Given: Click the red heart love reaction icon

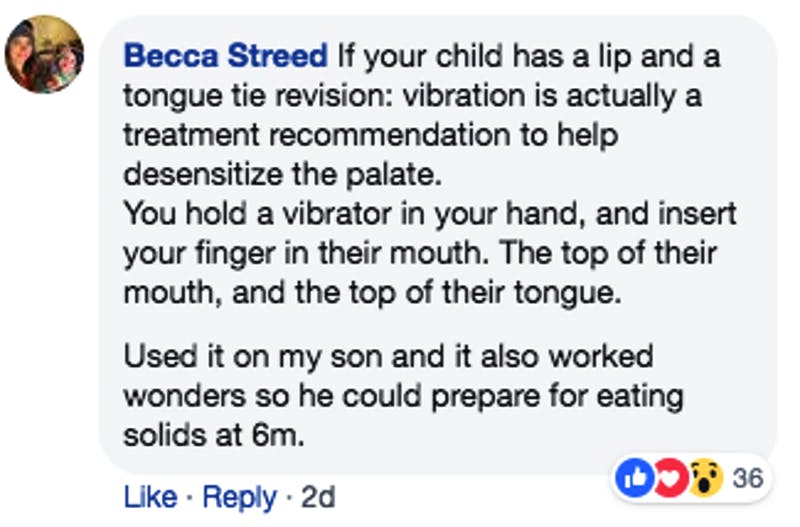Looking at the screenshot, I should pyautogui.click(x=669, y=478).
